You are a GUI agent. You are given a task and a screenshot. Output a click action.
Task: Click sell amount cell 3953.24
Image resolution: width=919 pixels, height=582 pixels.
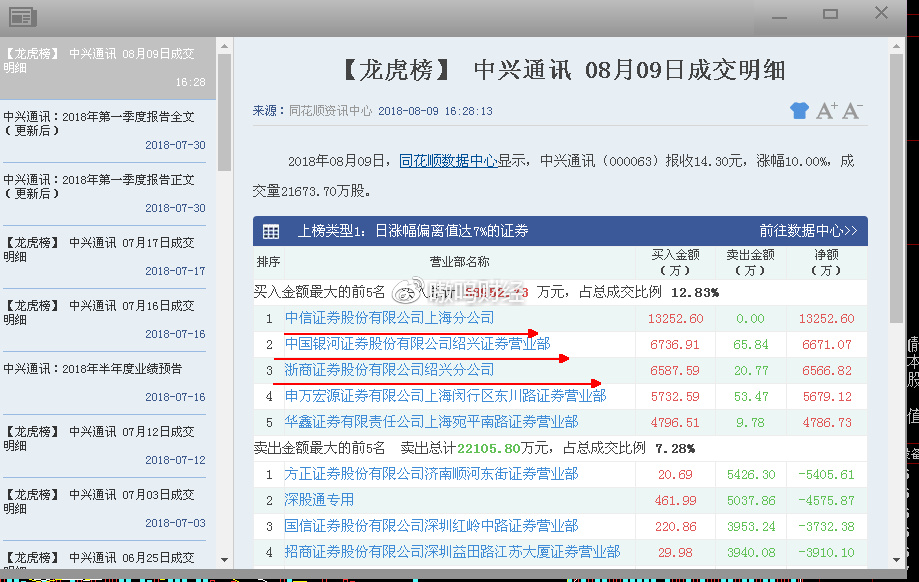(751, 526)
